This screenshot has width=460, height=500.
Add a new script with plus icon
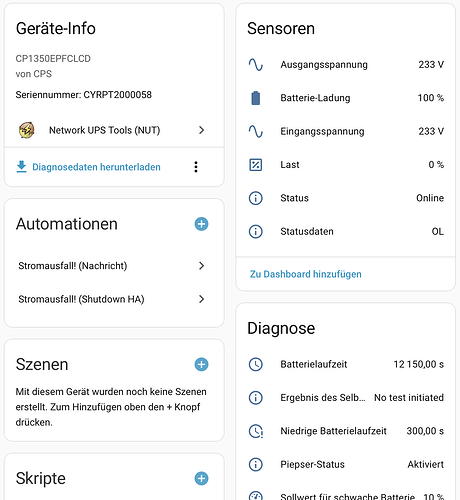201,478
